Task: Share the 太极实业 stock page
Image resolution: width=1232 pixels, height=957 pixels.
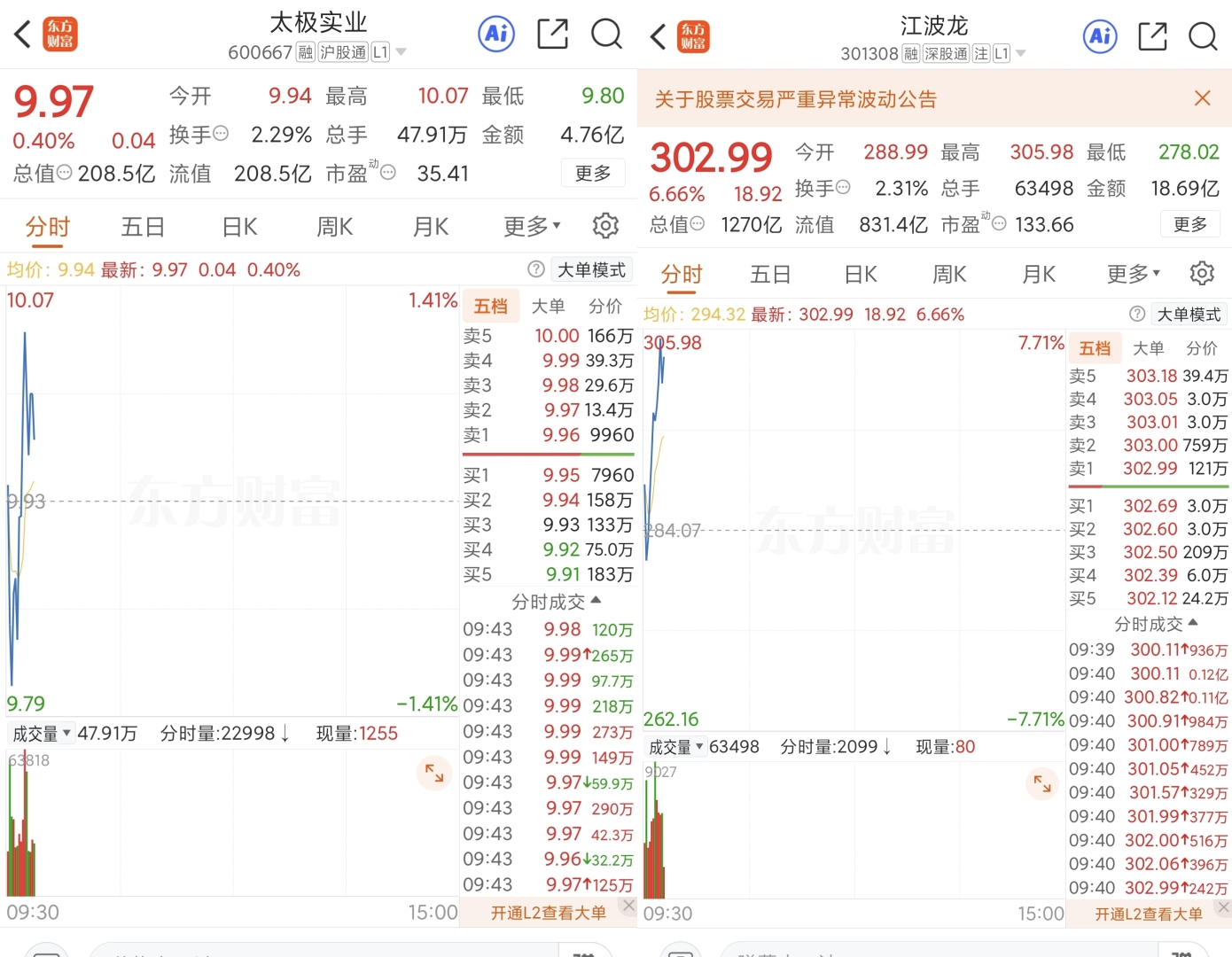Action: pyautogui.click(x=552, y=35)
